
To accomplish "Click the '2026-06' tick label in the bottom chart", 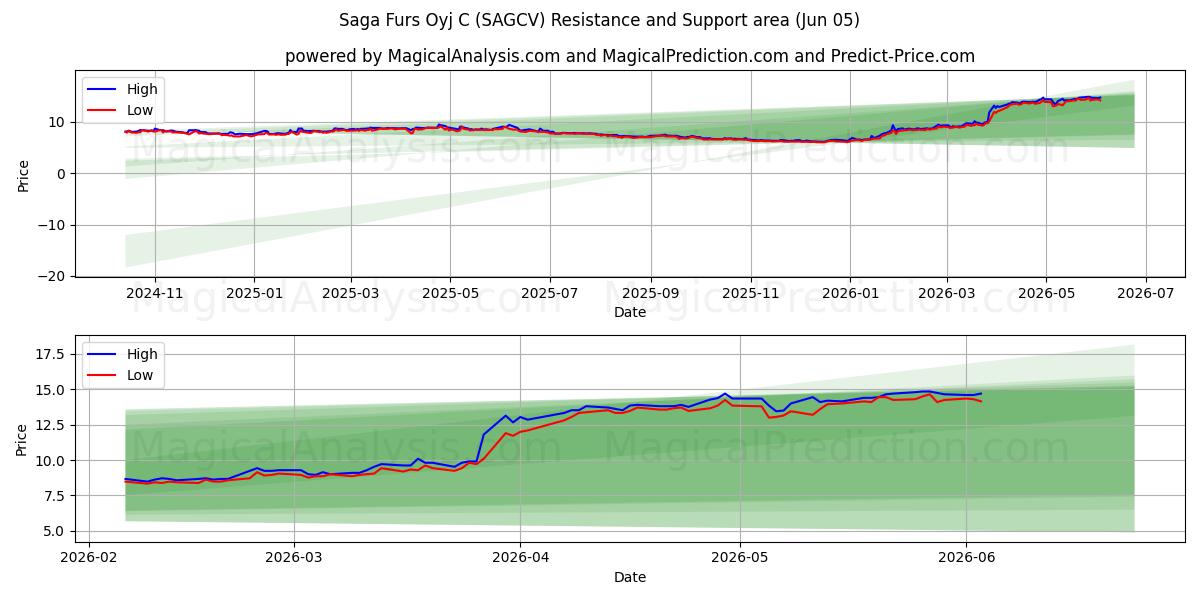I will point(966,558).
